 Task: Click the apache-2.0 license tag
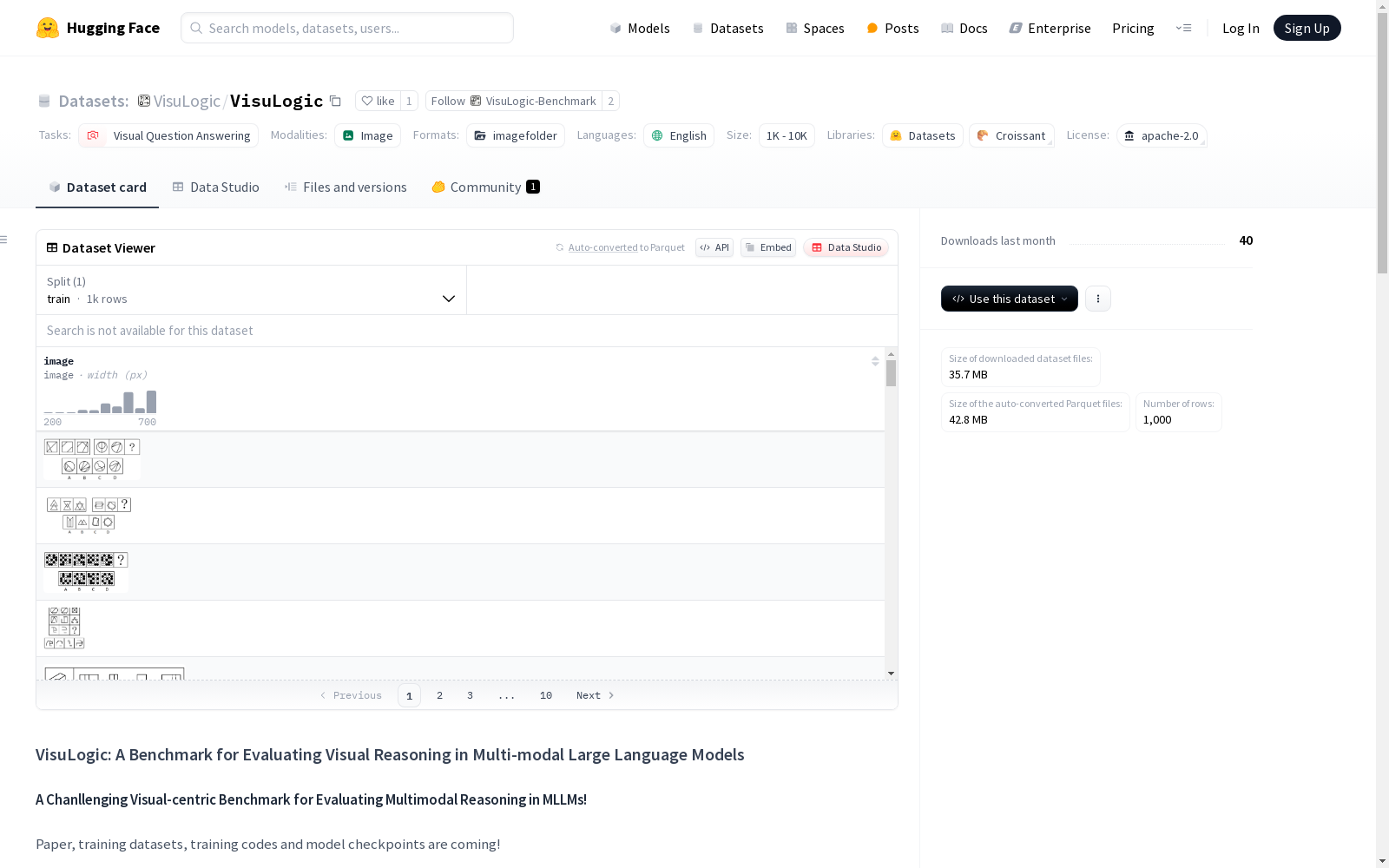(1162, 135)
